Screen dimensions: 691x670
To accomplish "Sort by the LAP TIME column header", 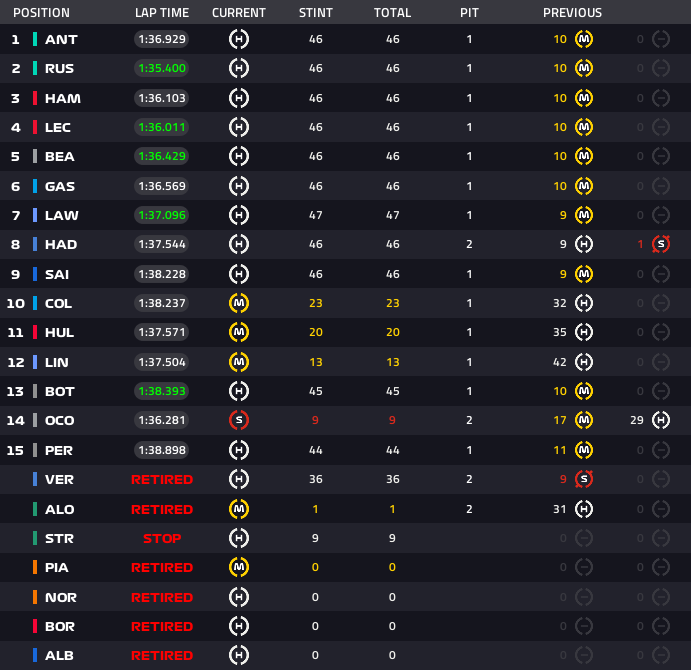I will click(x=161, y=13).
